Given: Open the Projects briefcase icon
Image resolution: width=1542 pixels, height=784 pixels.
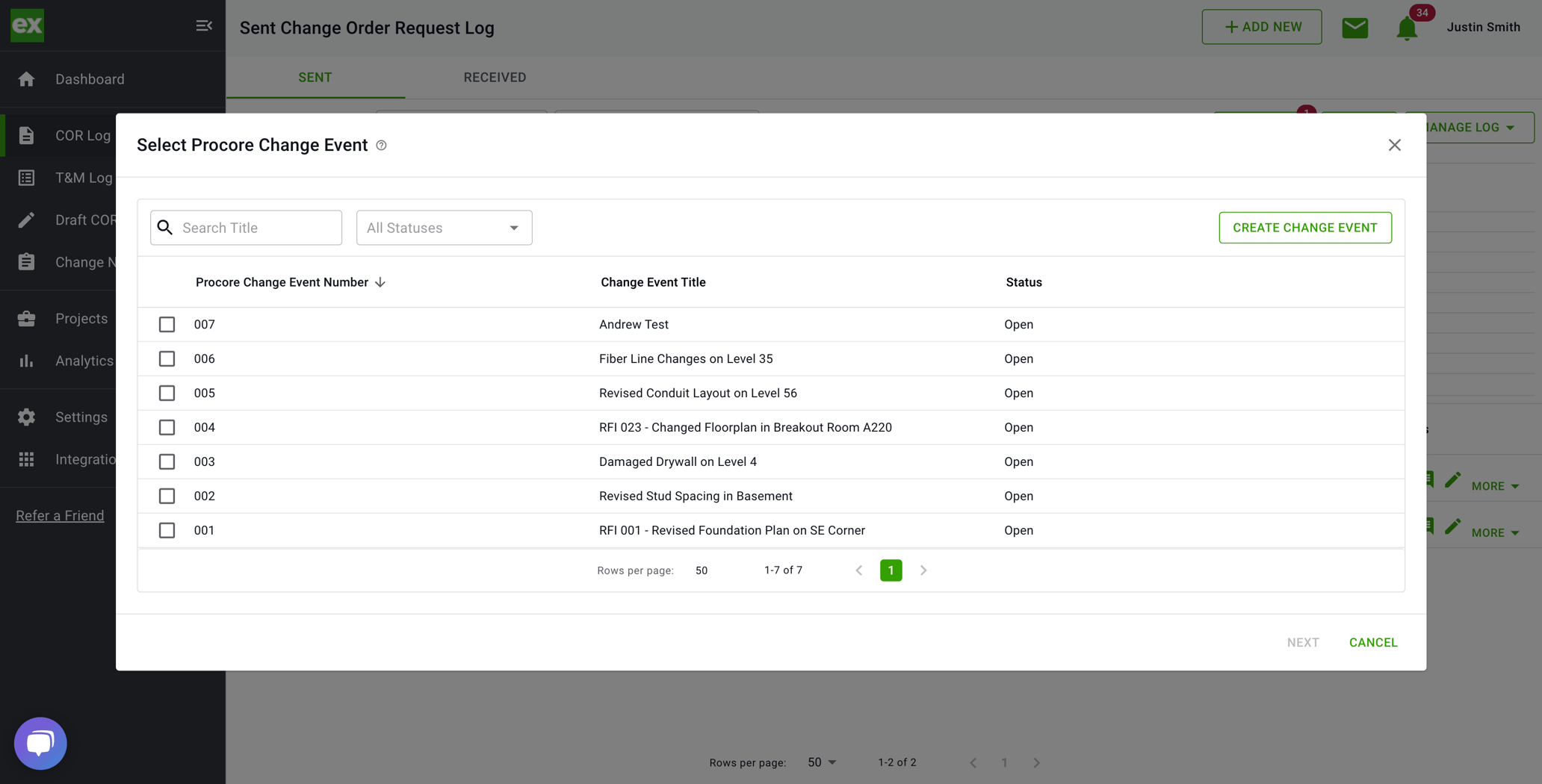Looking at the screenshot, I should click(x=27, y=317).
